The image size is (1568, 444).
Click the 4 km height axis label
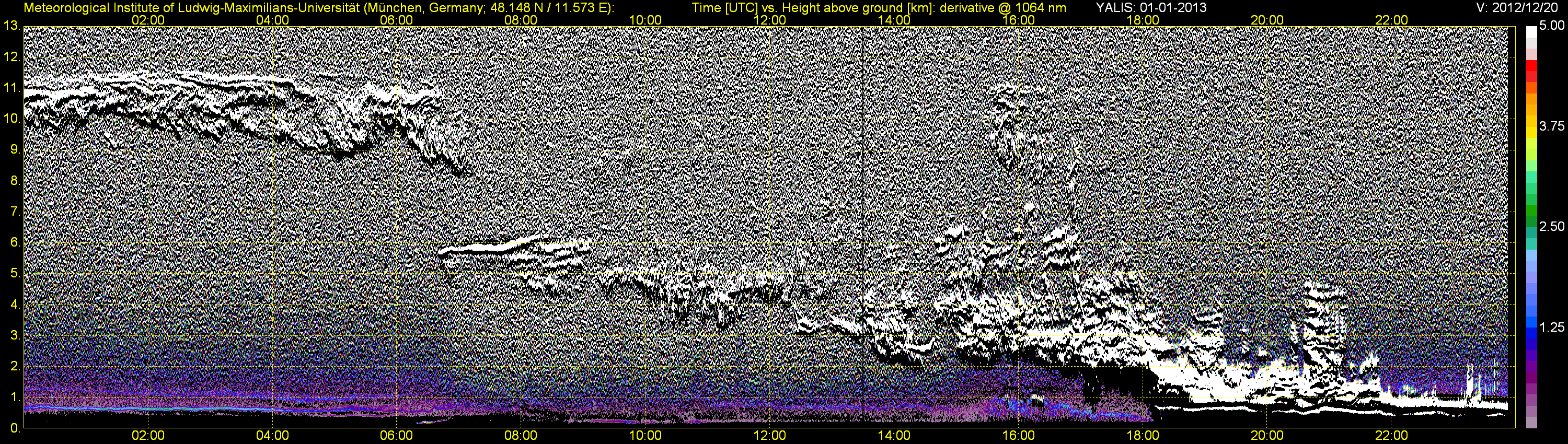tap(15, 305)
